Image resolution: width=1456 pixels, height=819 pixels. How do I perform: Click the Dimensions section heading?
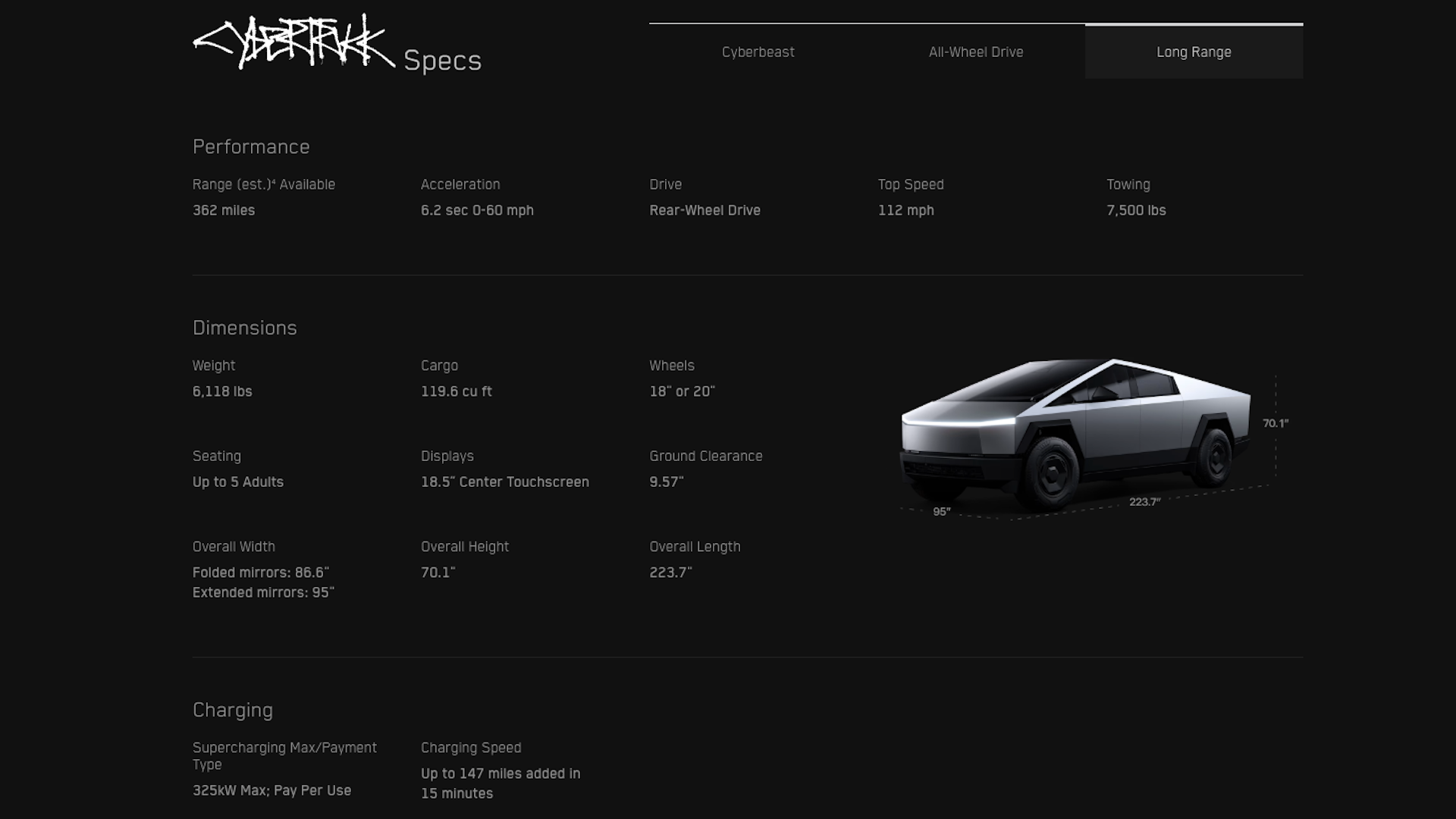pos(244,328)
